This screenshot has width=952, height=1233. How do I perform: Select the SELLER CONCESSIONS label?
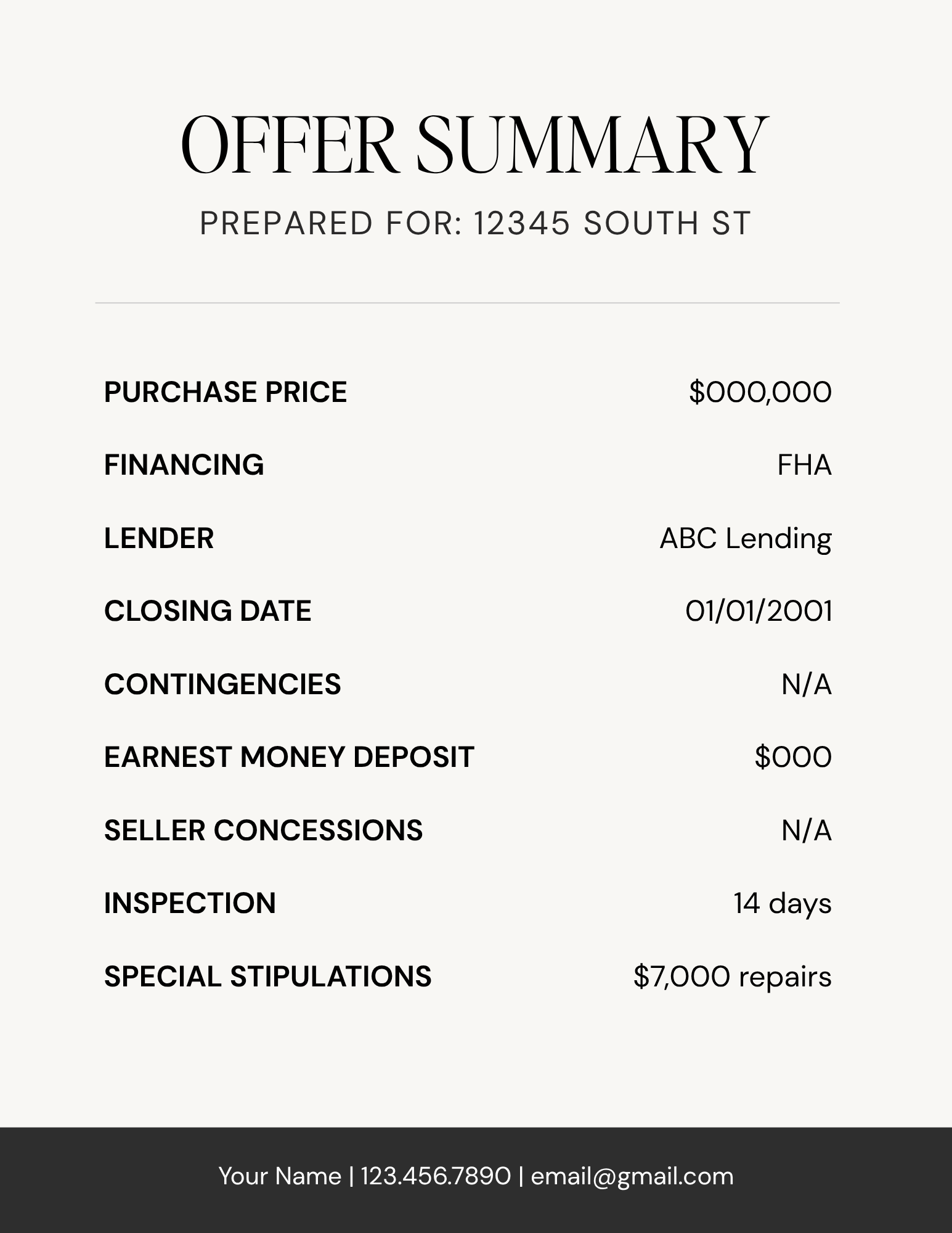click(263, 830)
